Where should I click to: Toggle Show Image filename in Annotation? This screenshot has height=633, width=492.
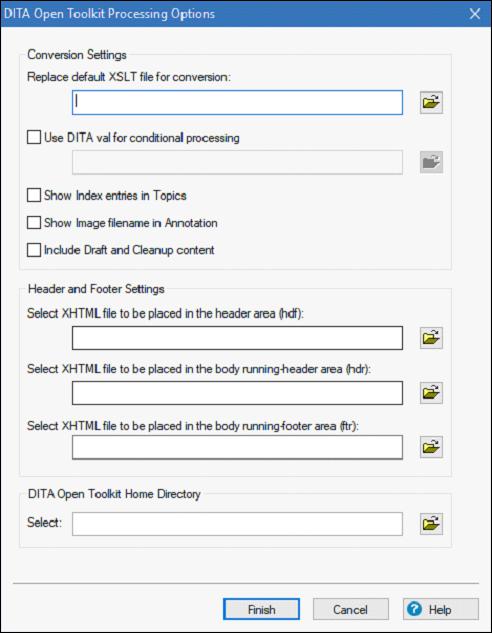[34, 222]
